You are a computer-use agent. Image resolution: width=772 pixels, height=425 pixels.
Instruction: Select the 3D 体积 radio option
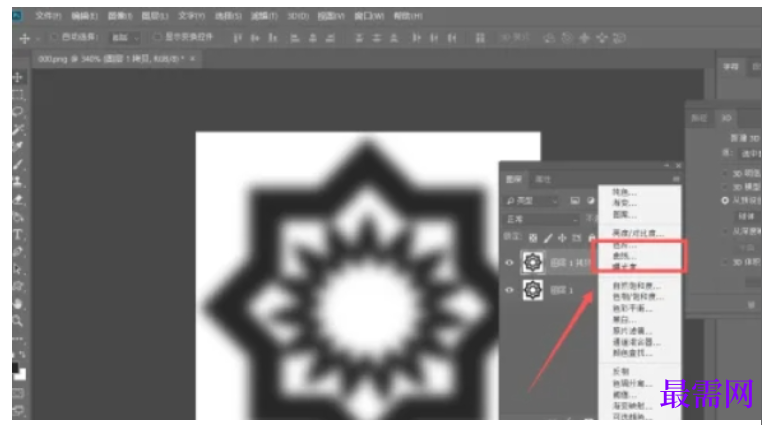pos(725,262)
